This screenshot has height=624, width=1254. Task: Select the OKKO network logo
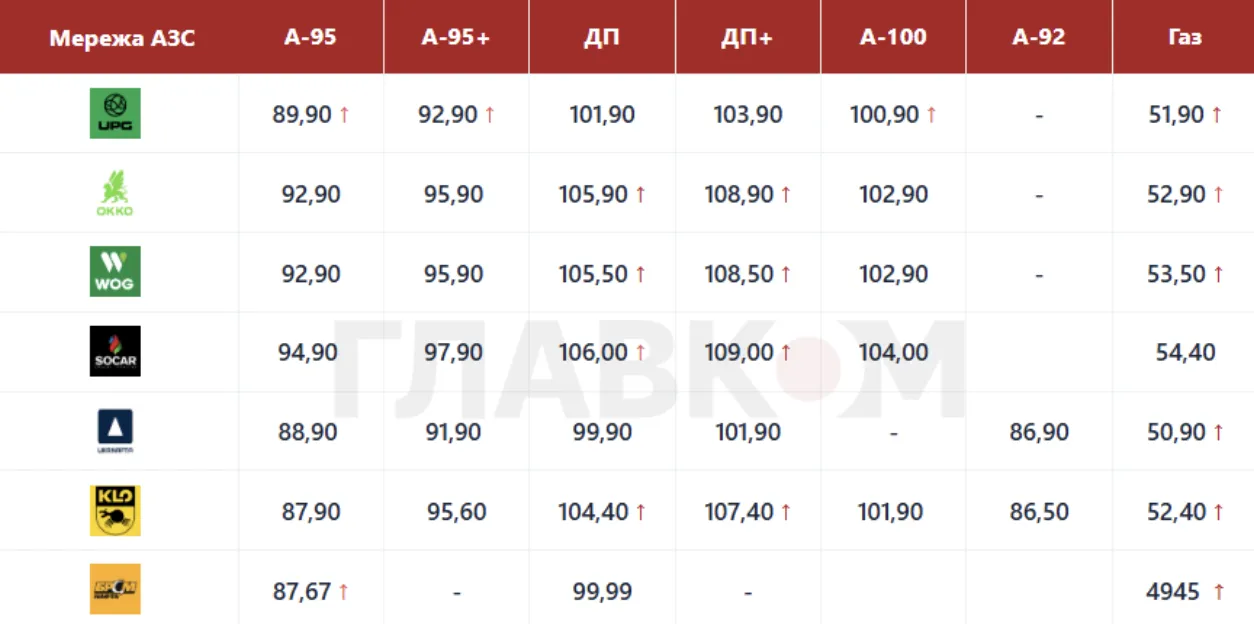tap(115, 193)
